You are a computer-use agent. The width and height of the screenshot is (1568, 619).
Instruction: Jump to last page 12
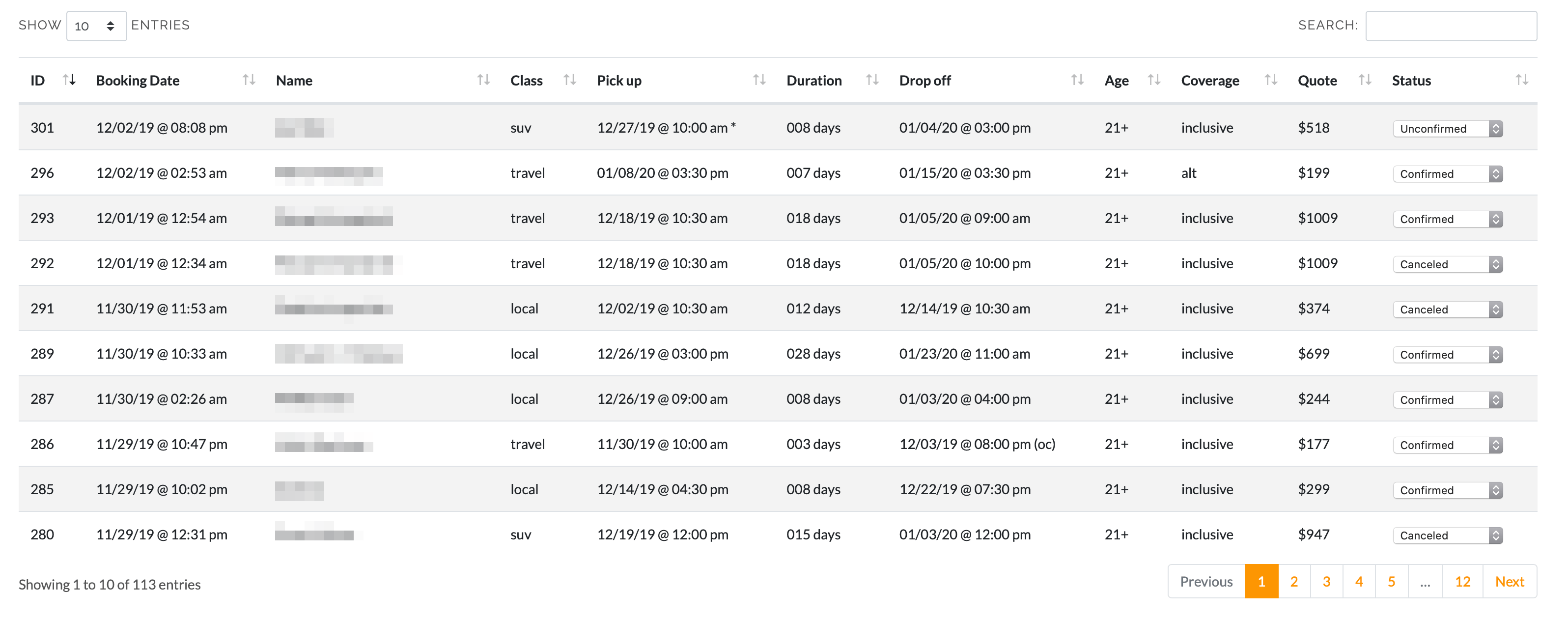tap(1462, 582)
